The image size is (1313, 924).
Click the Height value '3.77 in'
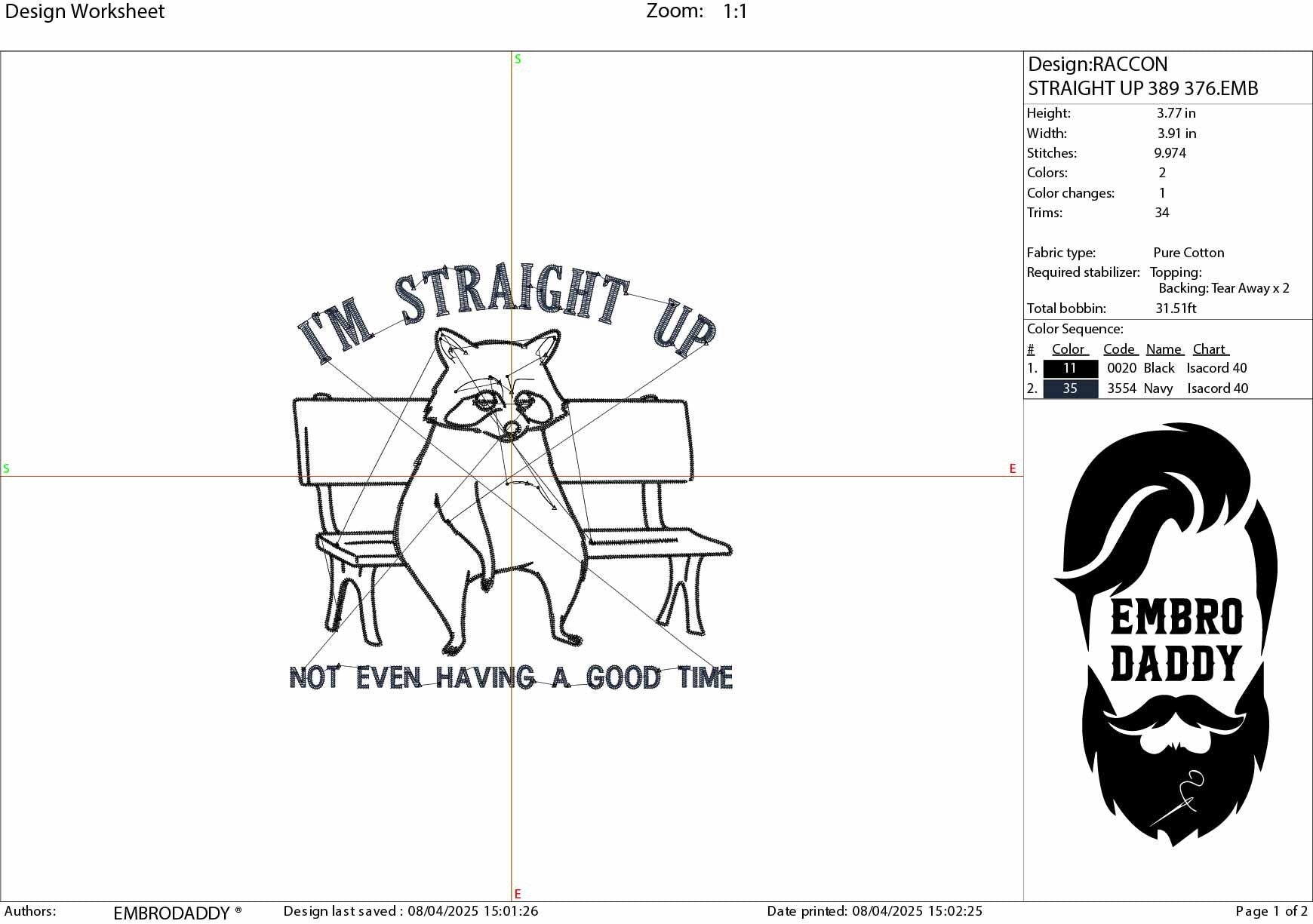tap(1176, 113)
